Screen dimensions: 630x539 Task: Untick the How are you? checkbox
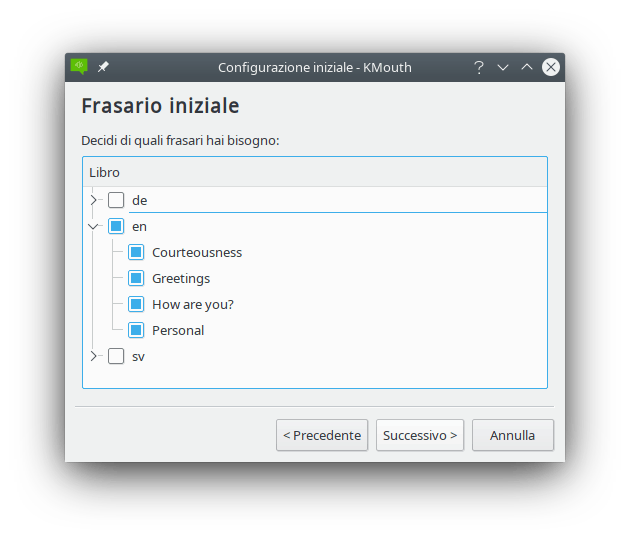tap(136, 304)
